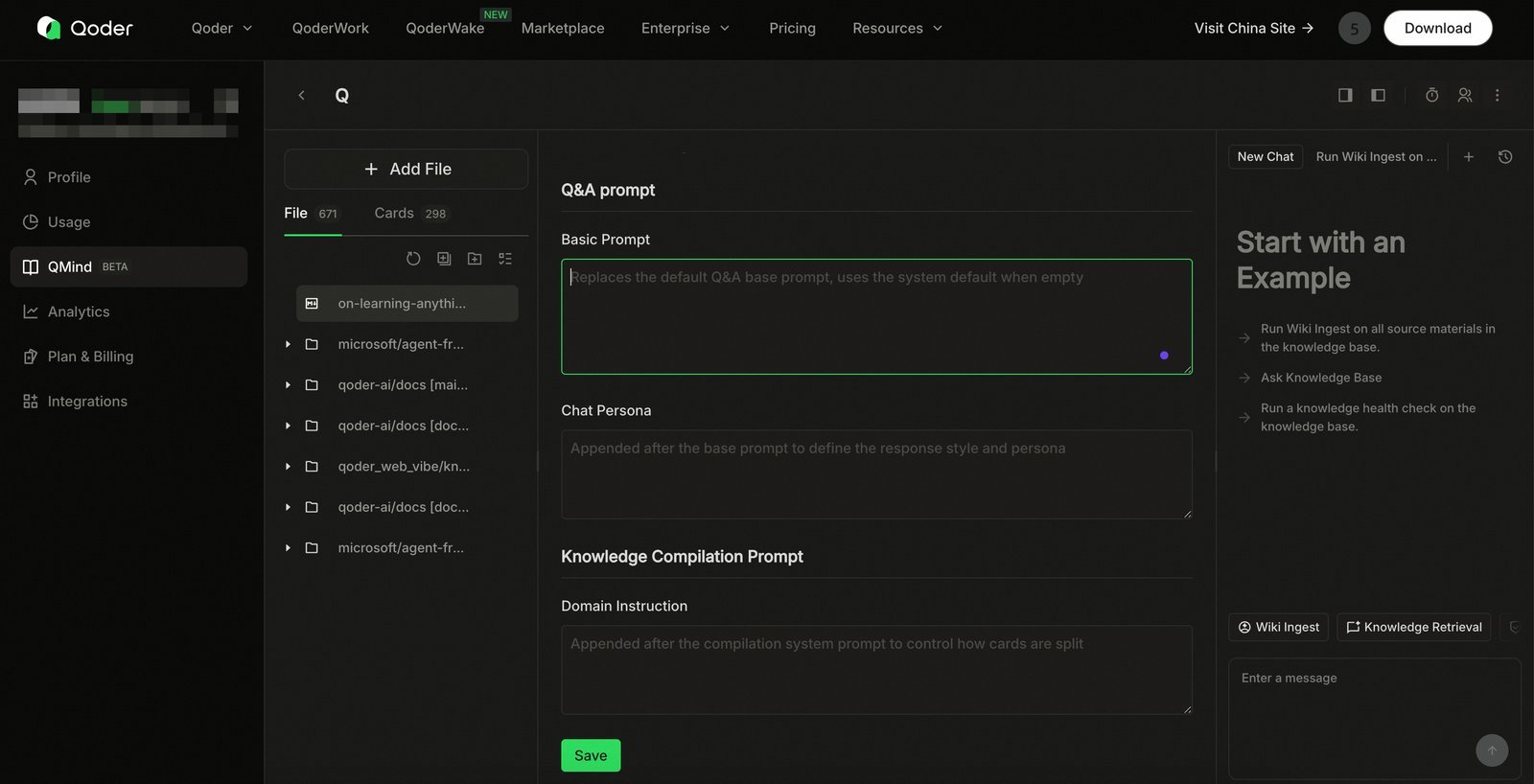Send the message with the up-arrow button
1534x784 pixels.
[1492, 750]
